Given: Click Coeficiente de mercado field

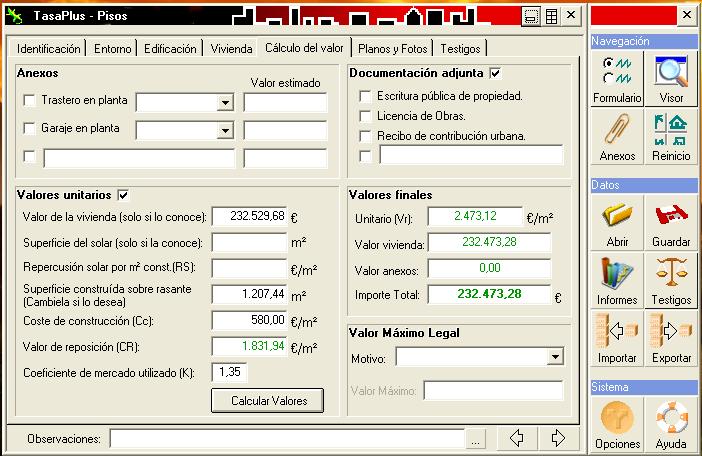Looking at the screenshot, I should coord(229,372).
